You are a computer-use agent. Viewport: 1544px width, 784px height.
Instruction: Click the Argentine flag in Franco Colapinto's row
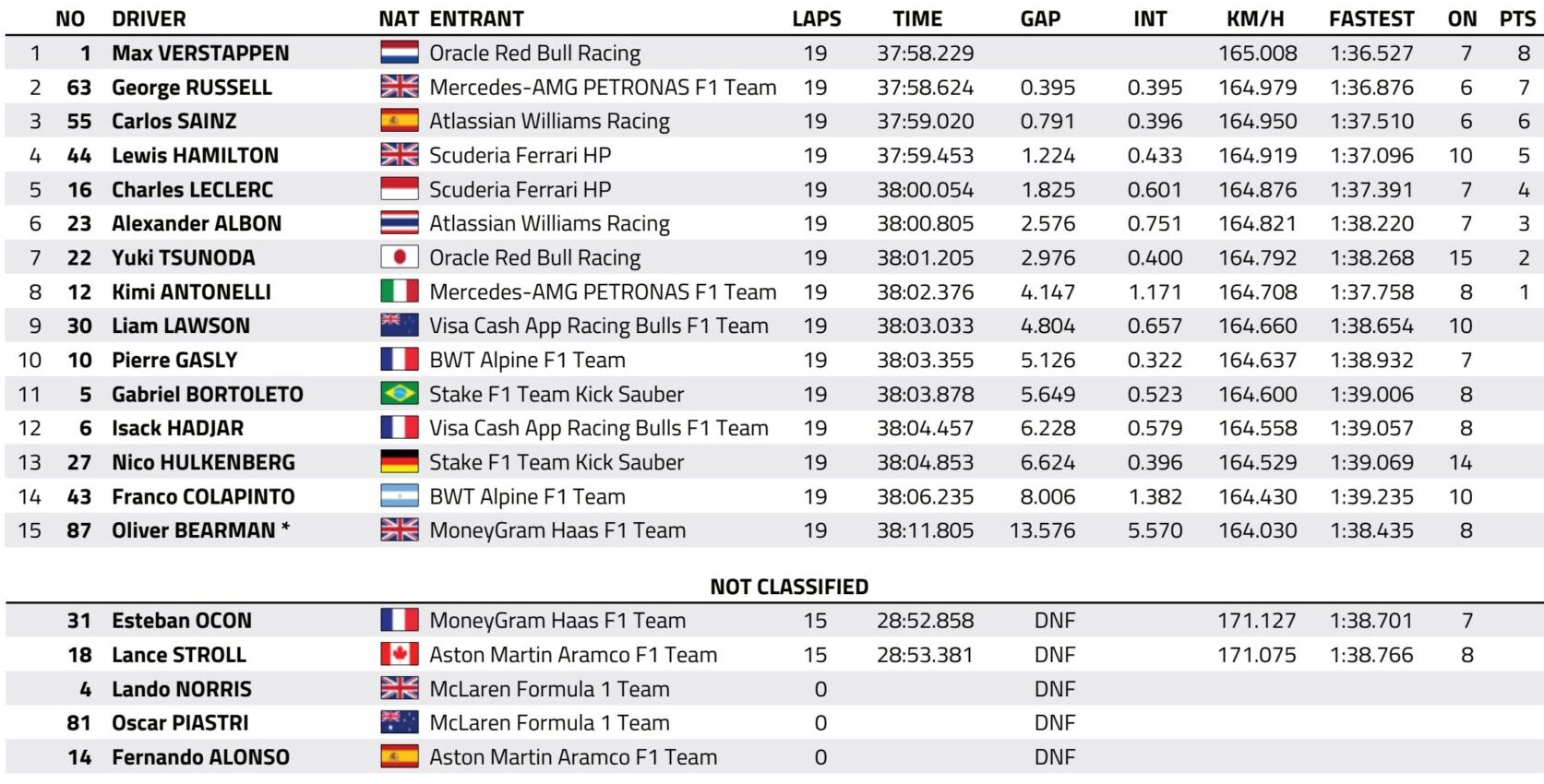(x=400, y=496)
